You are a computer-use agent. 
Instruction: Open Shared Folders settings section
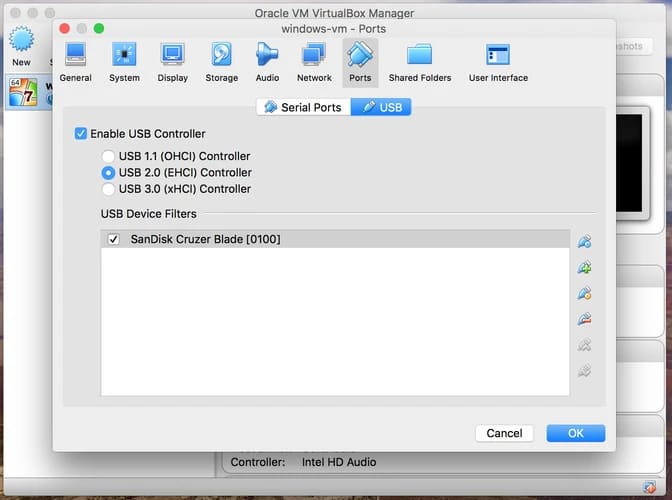coord(420,63)
